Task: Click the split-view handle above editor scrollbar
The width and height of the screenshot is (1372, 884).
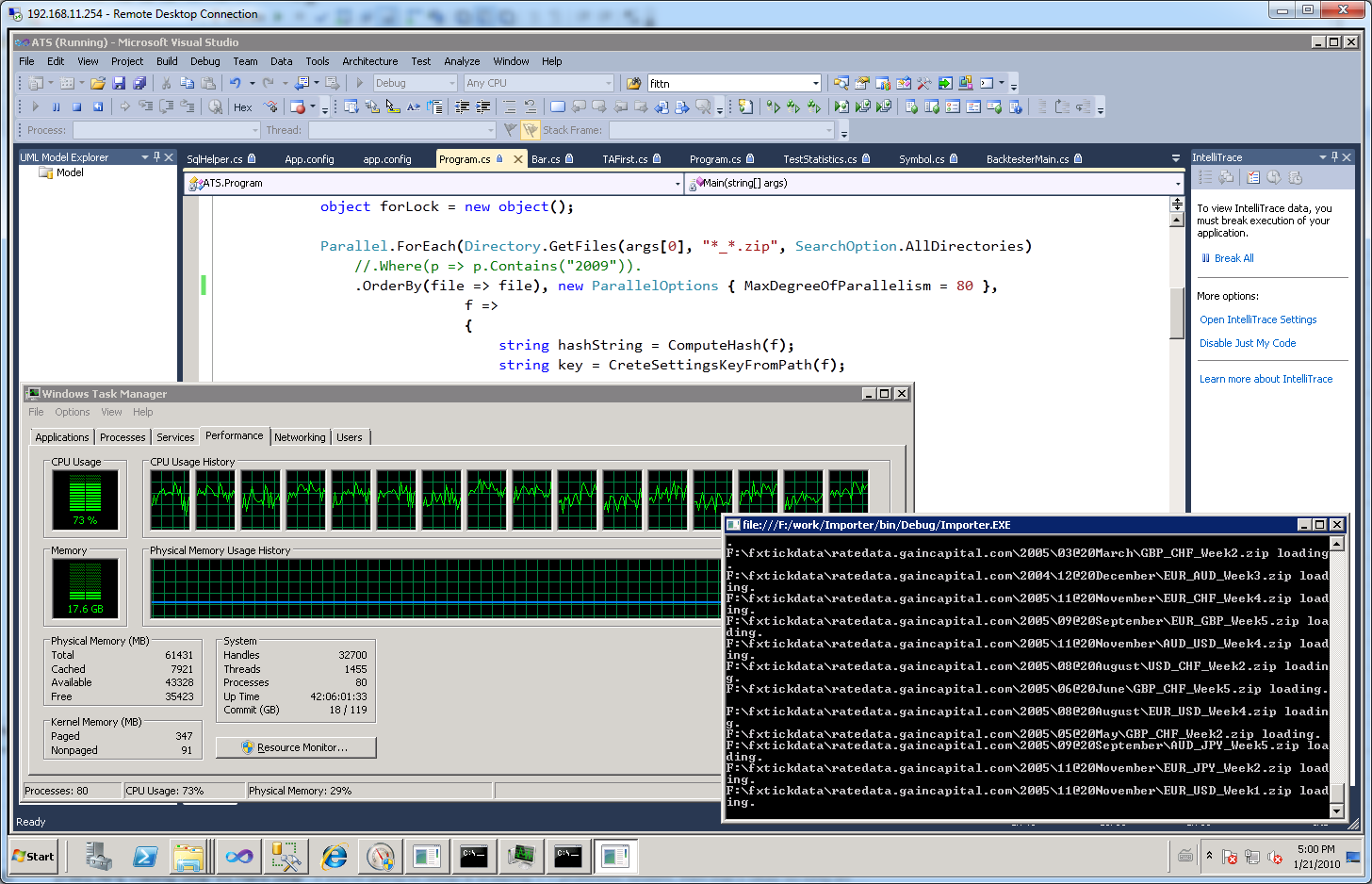Action: pyautogui.click(x=1176, y=204)
